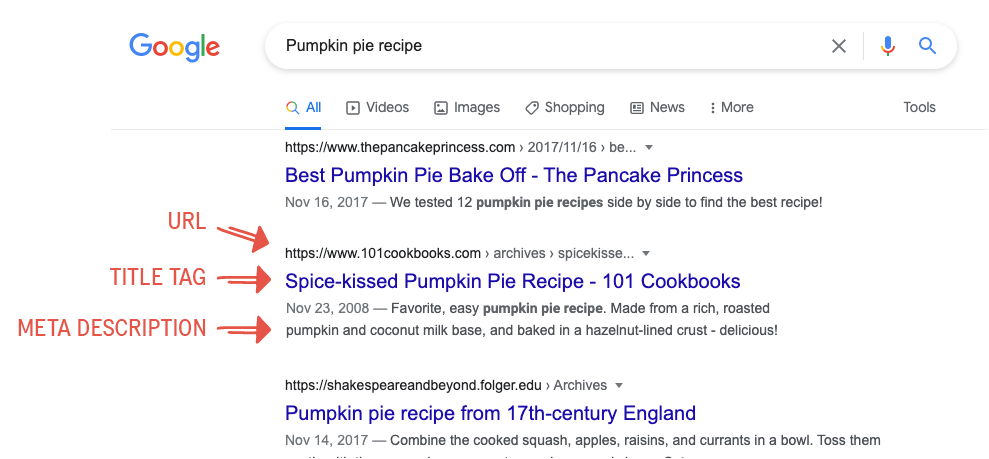The height and width of the screenshot is (459, 989).
Task: Open the Images tab
Action: 467,107
